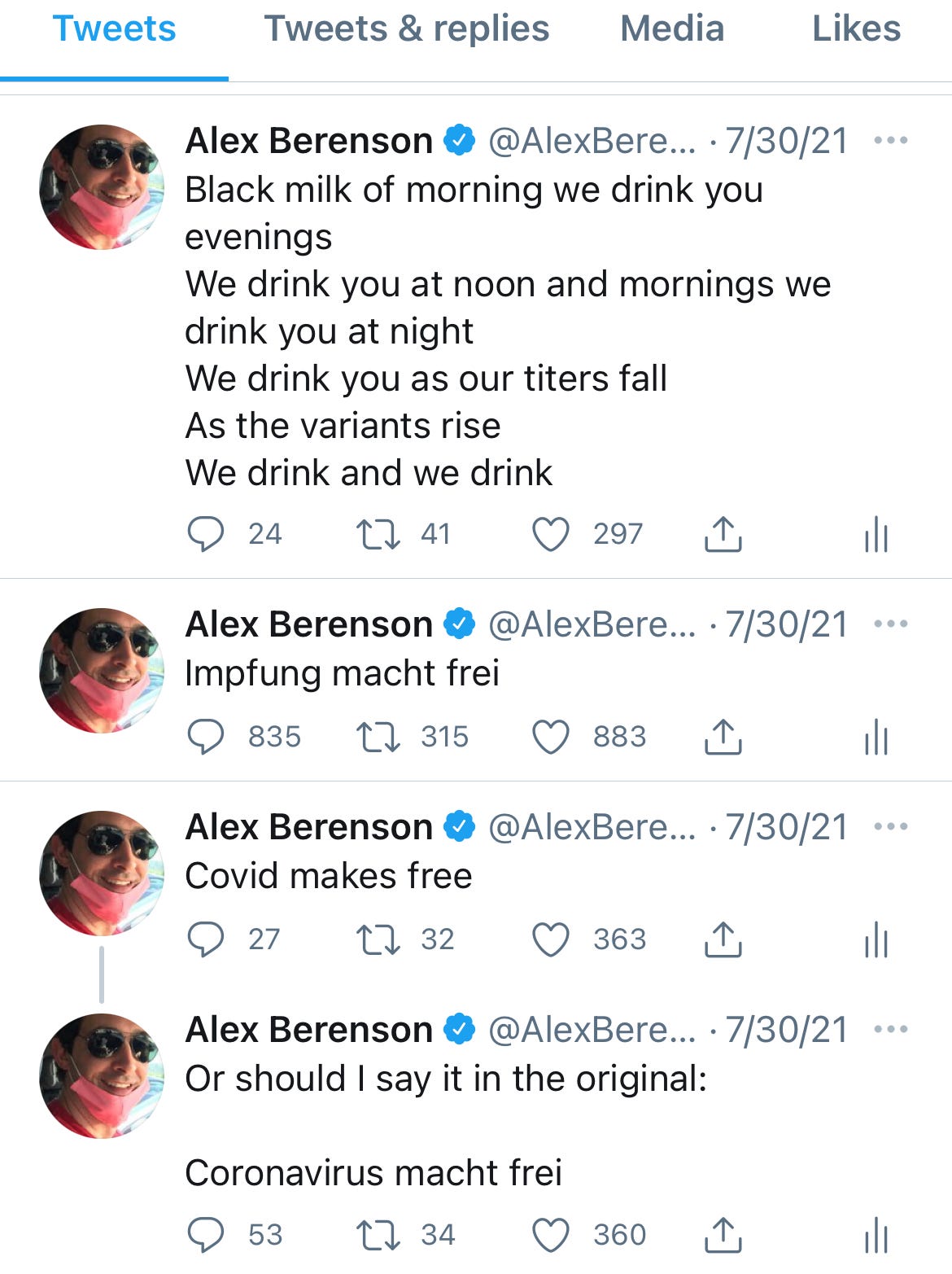This screenshot has width=952, height=1274.
Task: Open analytics for the "Impfung macht frei" tweet
Action: [x=875, y=738]
